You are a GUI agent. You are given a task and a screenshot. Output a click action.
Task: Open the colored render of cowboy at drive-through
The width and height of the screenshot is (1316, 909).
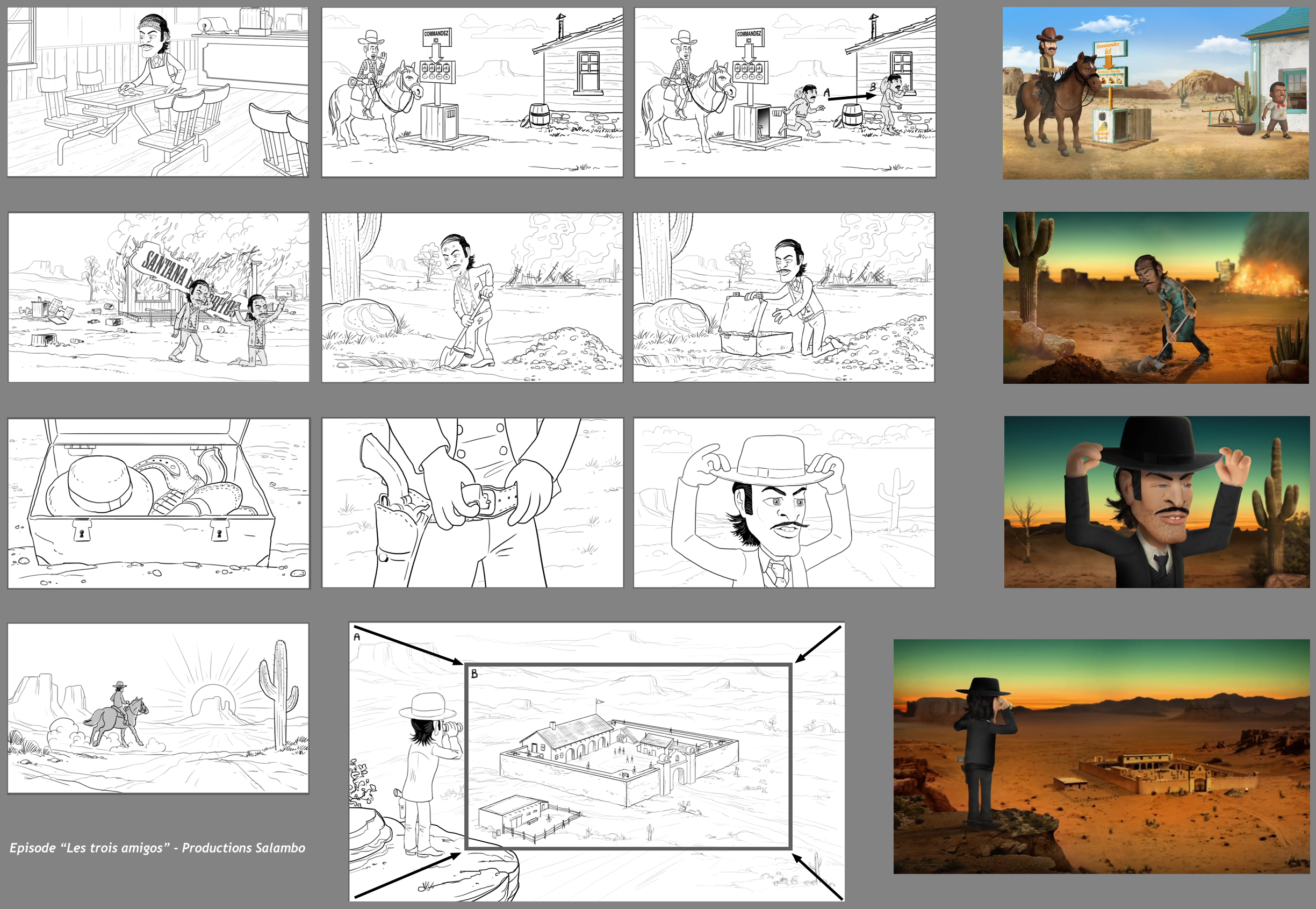click(x=1155, y=93)
